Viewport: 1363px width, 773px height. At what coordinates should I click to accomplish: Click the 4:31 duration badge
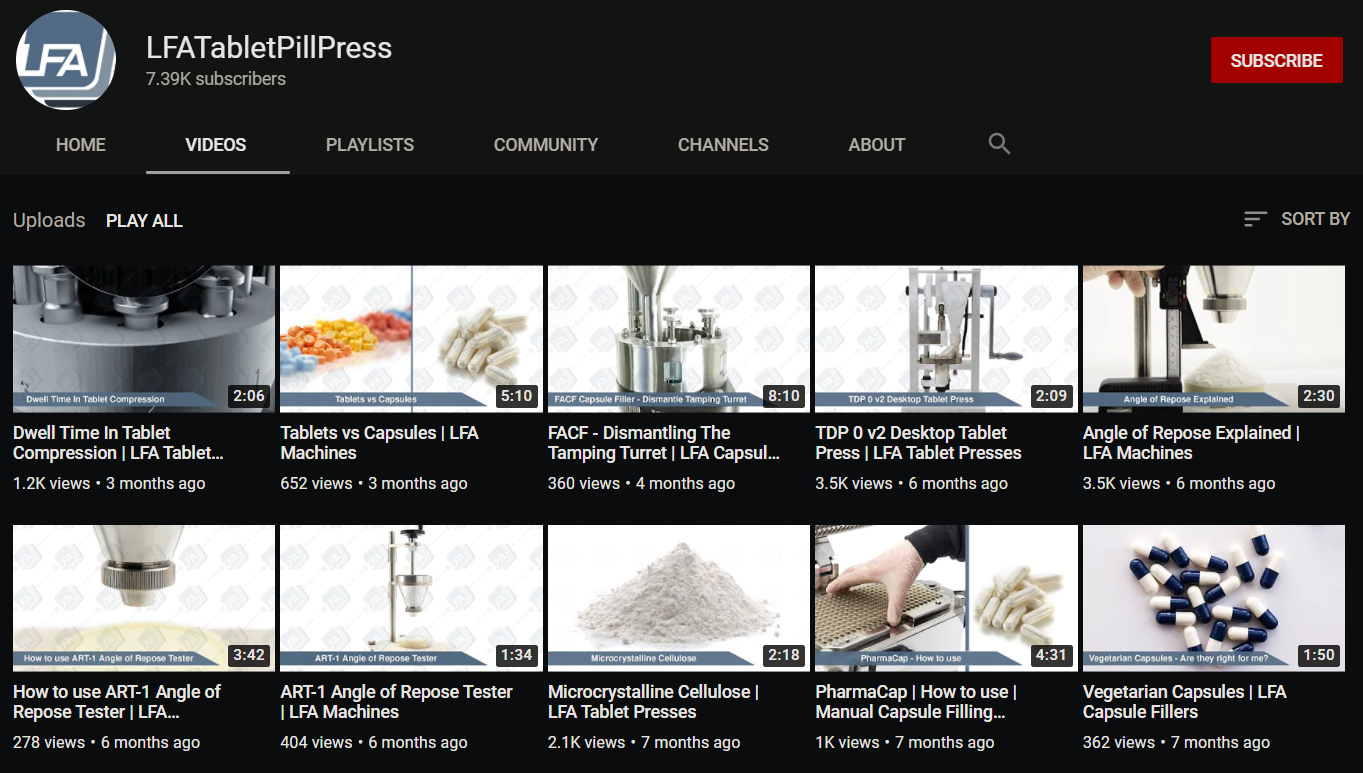[x=1051, y=655]
